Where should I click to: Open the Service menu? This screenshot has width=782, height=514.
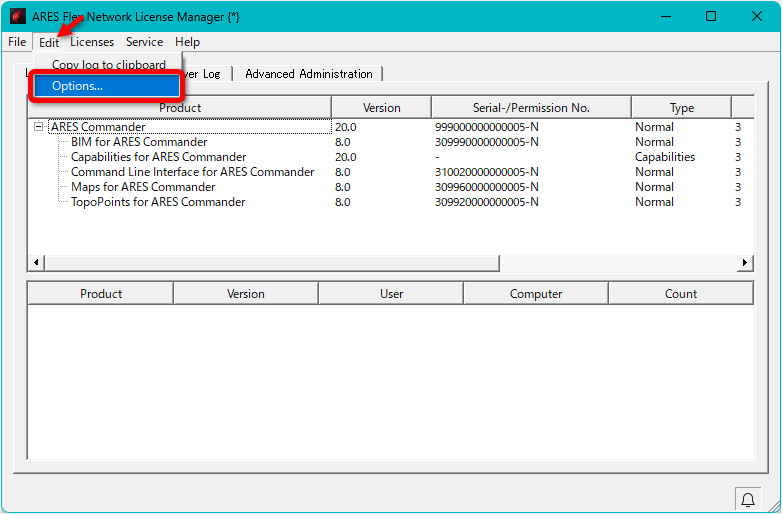tap(144, 42)
